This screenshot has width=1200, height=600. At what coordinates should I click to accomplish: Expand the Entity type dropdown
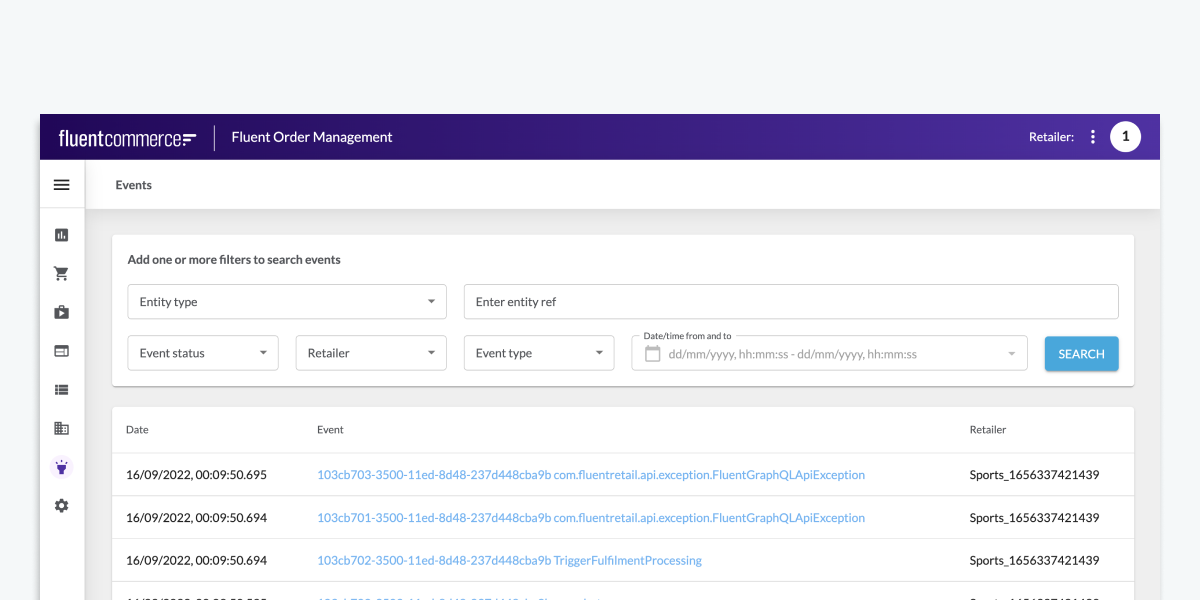click(286, 301)
